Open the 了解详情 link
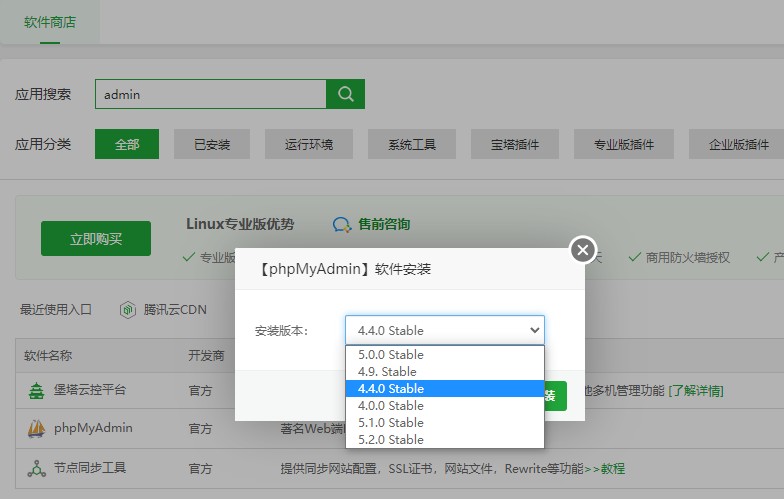Image resolution: width=784 pixels, height=499 pixels. click(x=696, y=390)
